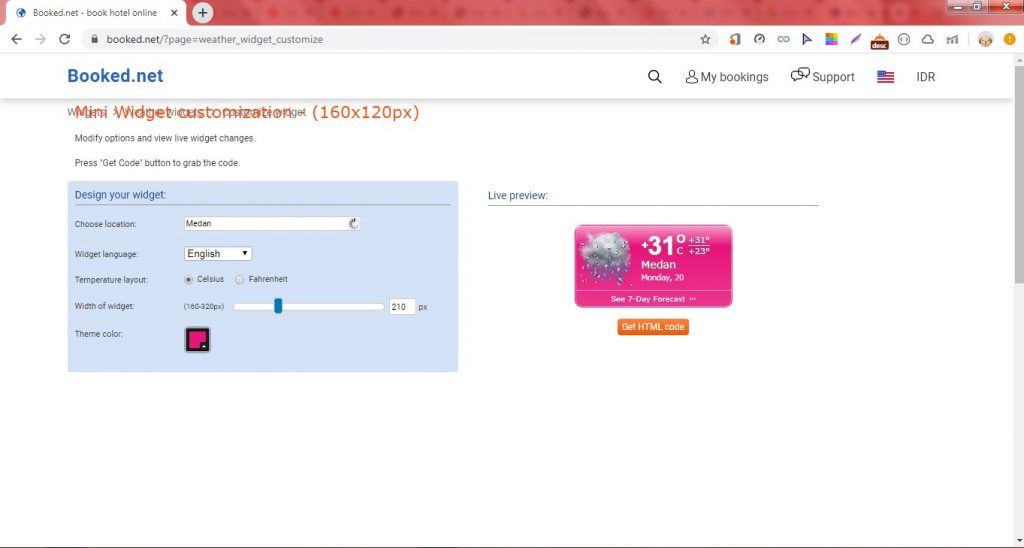Reload the Booked.net page

(x=65, y=39)
